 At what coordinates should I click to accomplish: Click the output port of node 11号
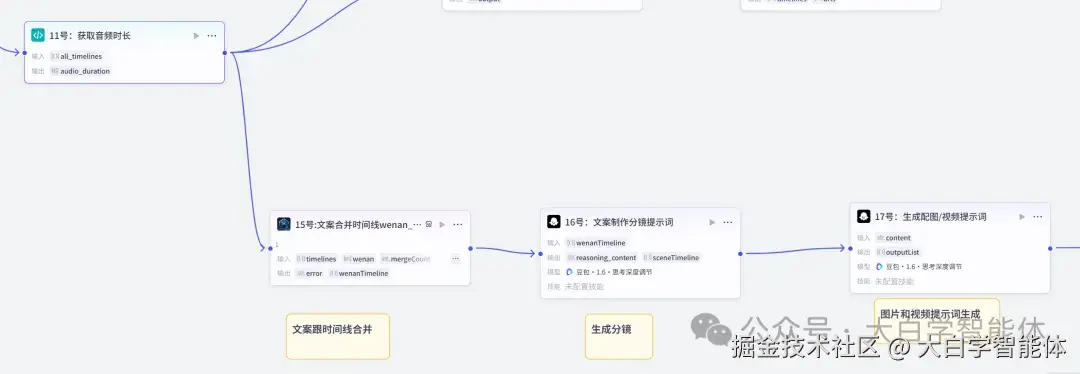click(225, 52)
